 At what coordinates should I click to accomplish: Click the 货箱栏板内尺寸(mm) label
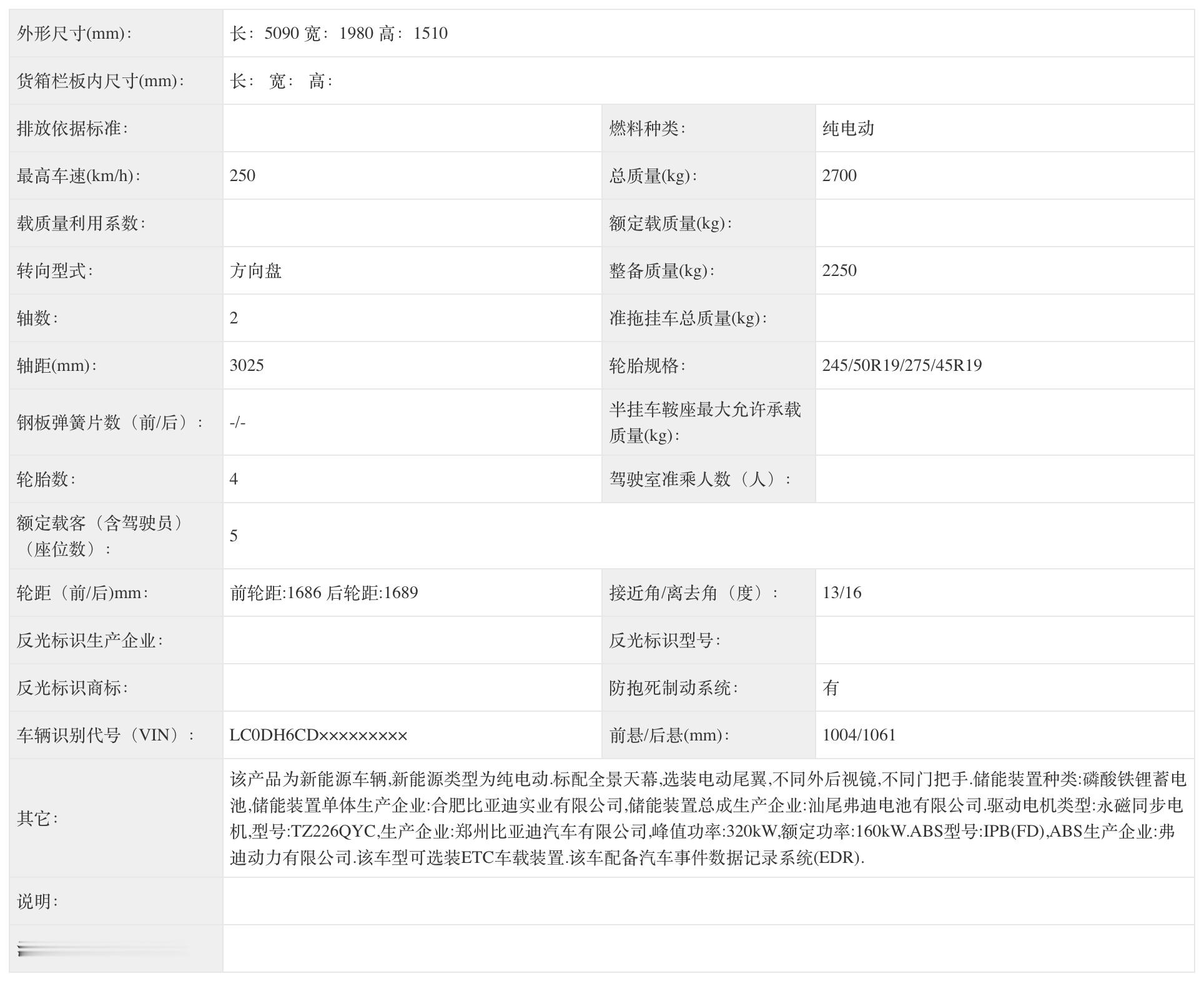click(100, 81)
